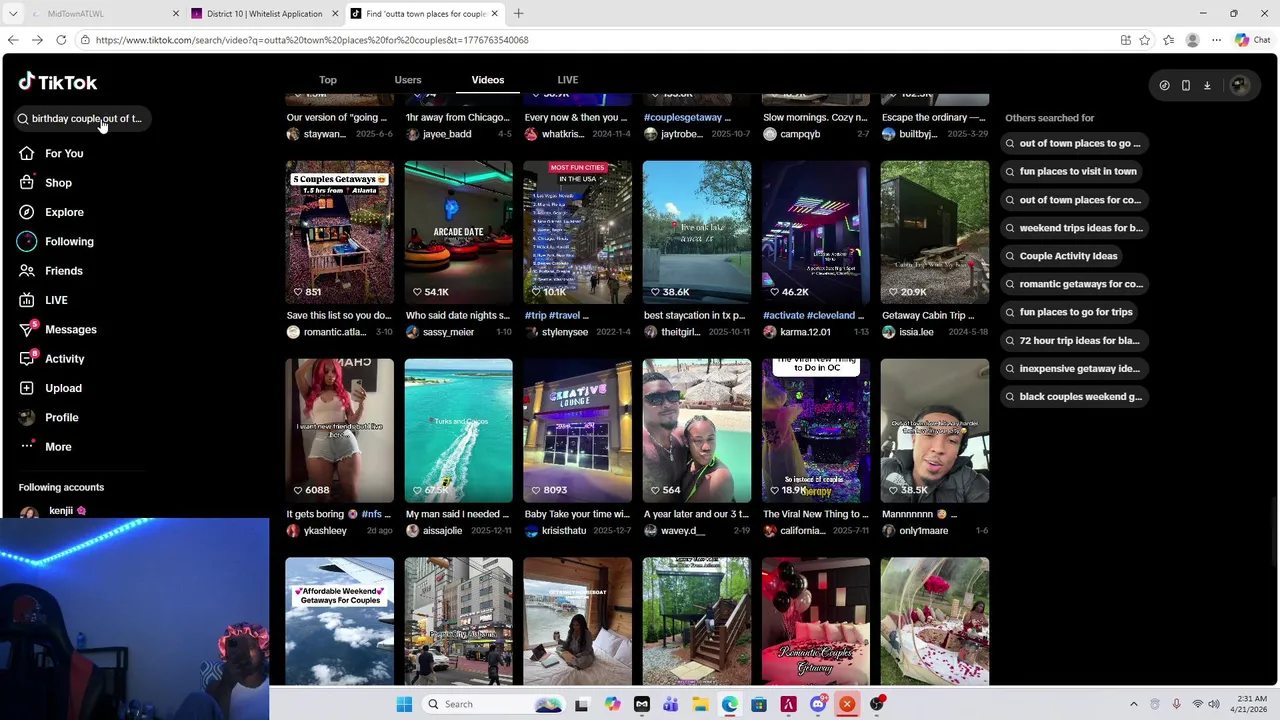Viewport: 1280px width, 720px height.
Task: Open the 'Romantic Couples Getaway' video
Action: coord(816,621)
